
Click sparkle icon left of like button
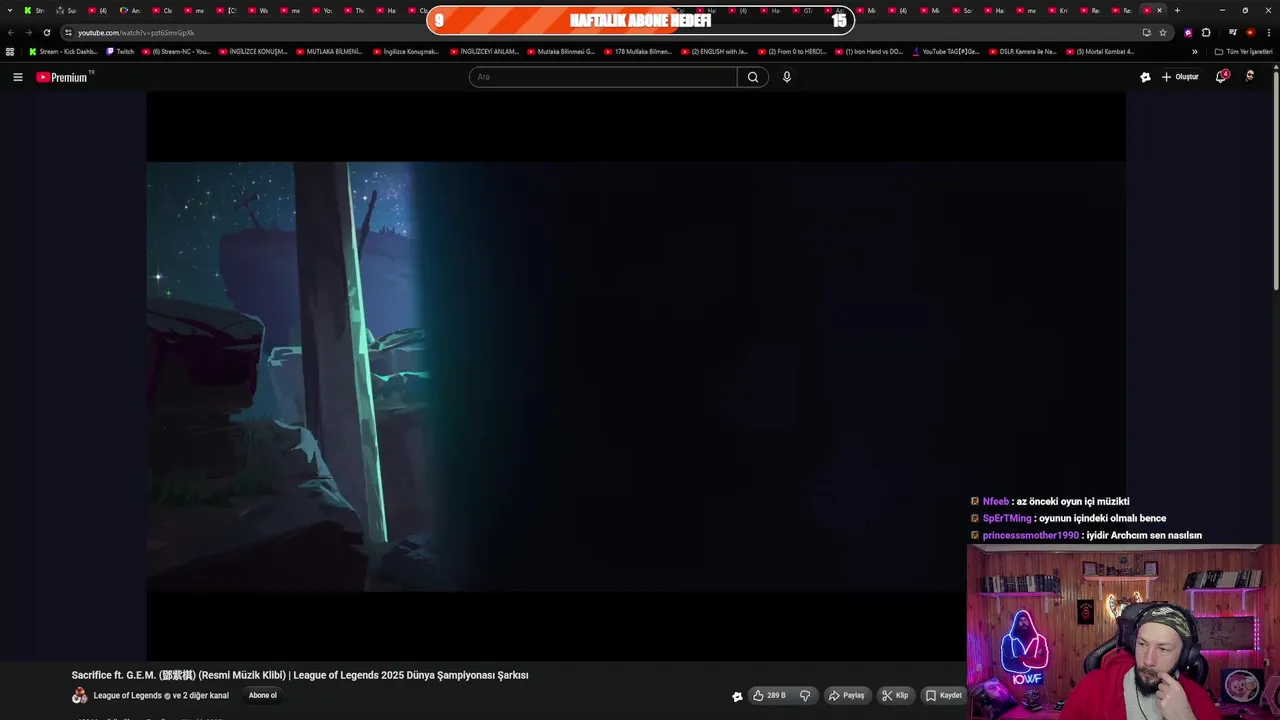click(737, 696)
